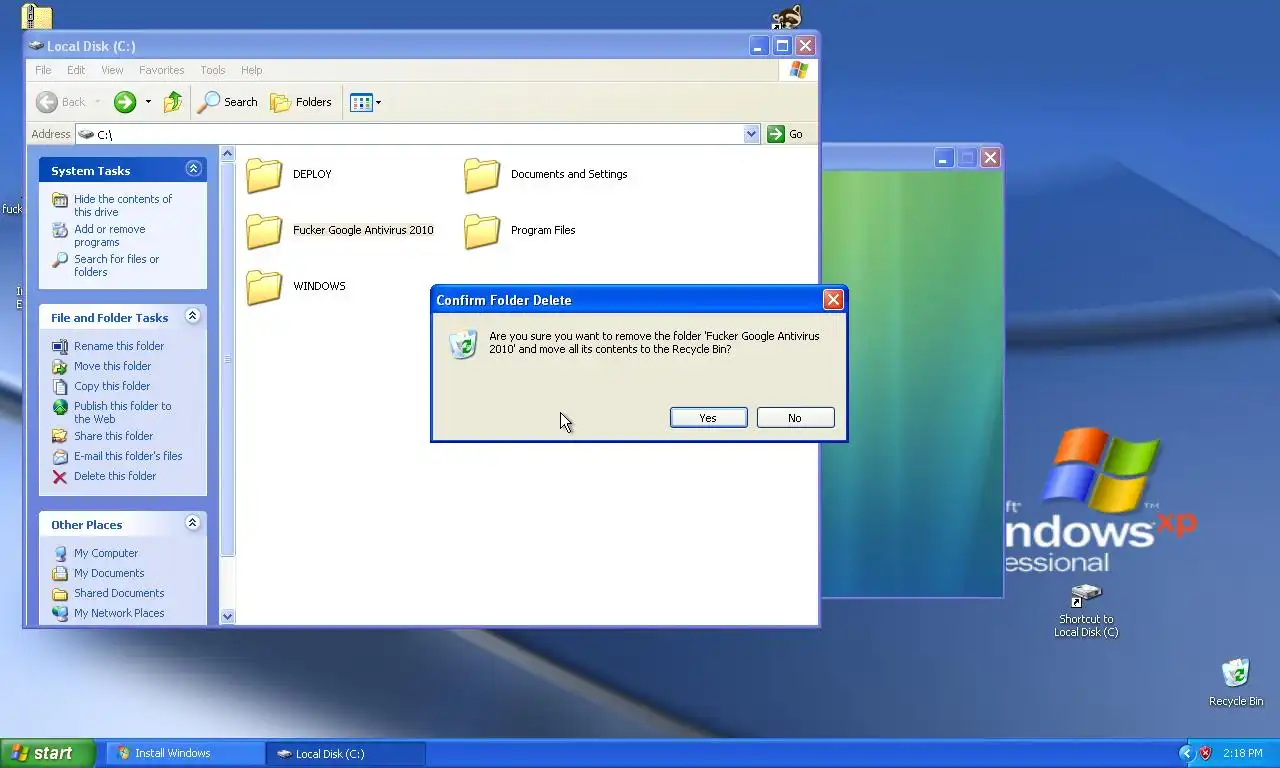Open the Search toolbar button

coord(228,102)
